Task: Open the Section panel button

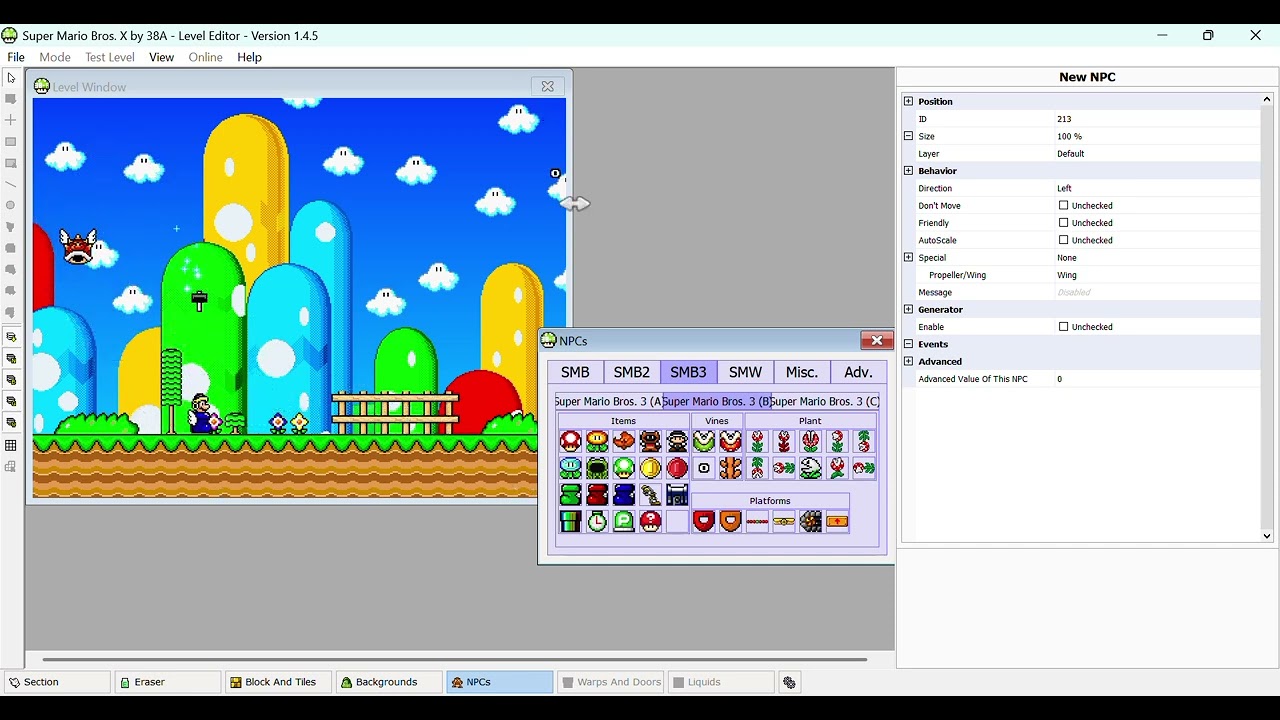Action: click(x=57, y=682)
